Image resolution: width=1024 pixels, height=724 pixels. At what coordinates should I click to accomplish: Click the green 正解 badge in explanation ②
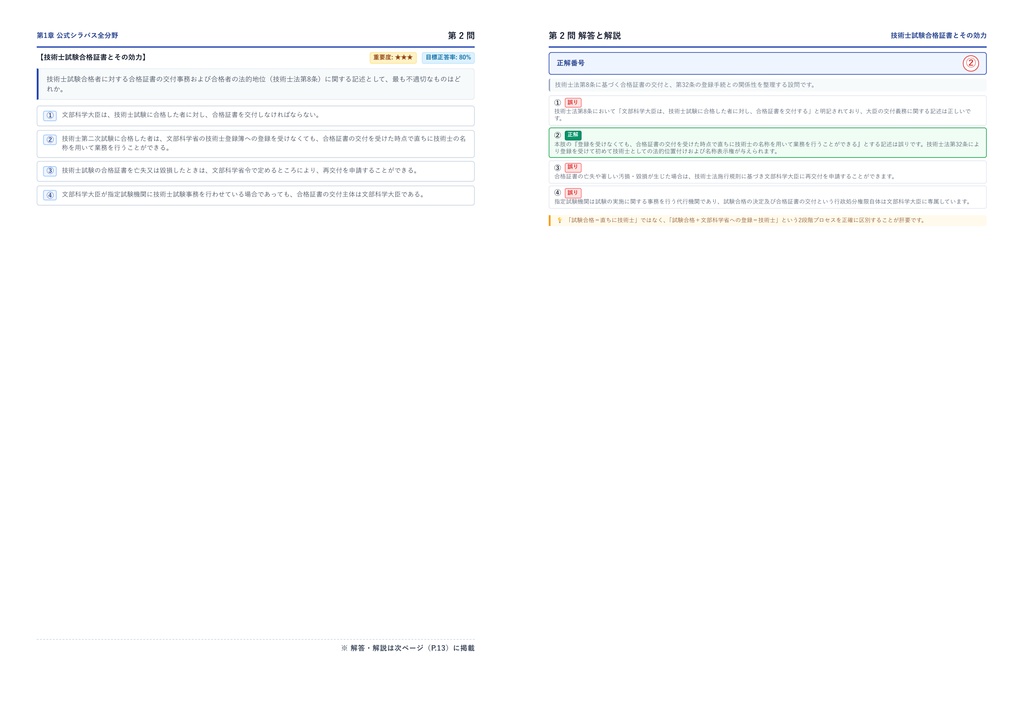point(573,135)
